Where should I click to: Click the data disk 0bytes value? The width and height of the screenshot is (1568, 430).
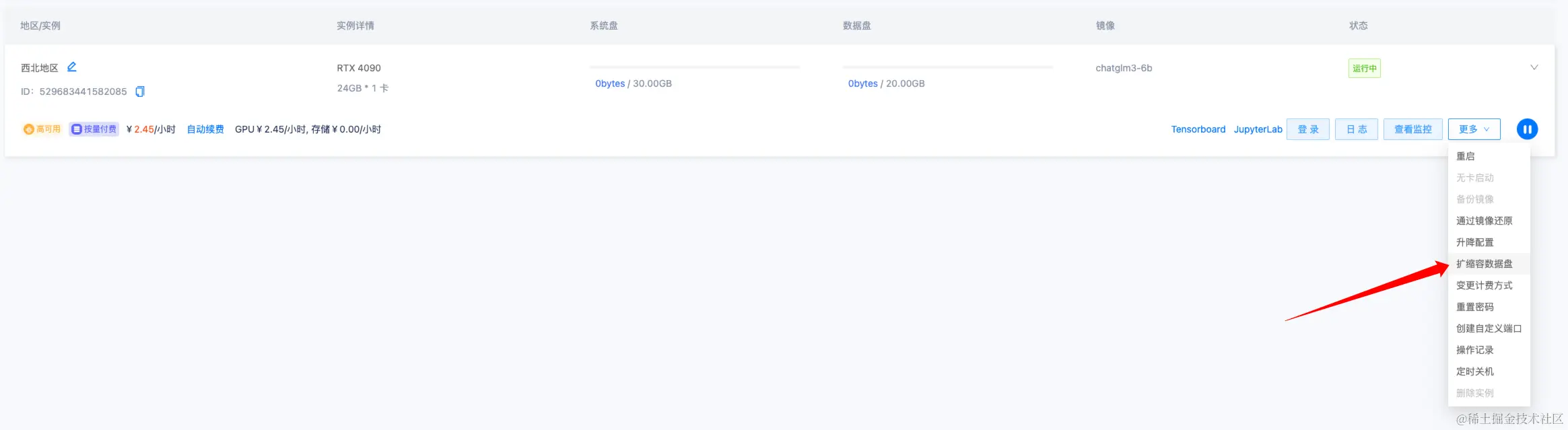pos(863,83)
